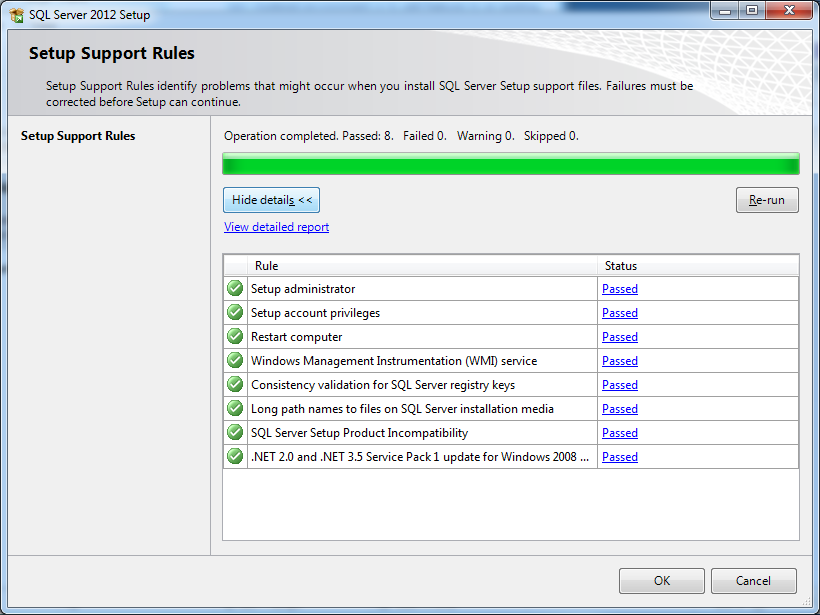This screenshot has height=615, width=820.
Task: Re-run the setup support rules
Action: 767,200
